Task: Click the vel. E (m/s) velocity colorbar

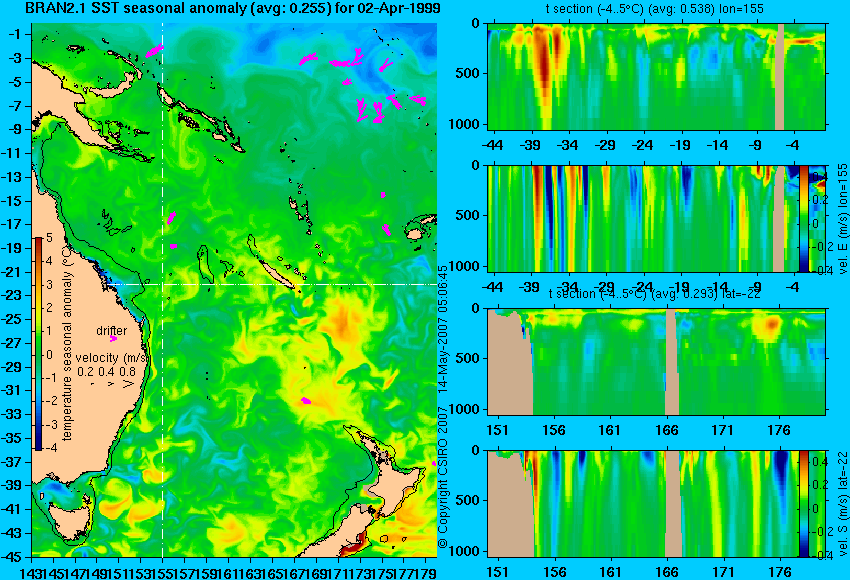Action: coord(804,218)
